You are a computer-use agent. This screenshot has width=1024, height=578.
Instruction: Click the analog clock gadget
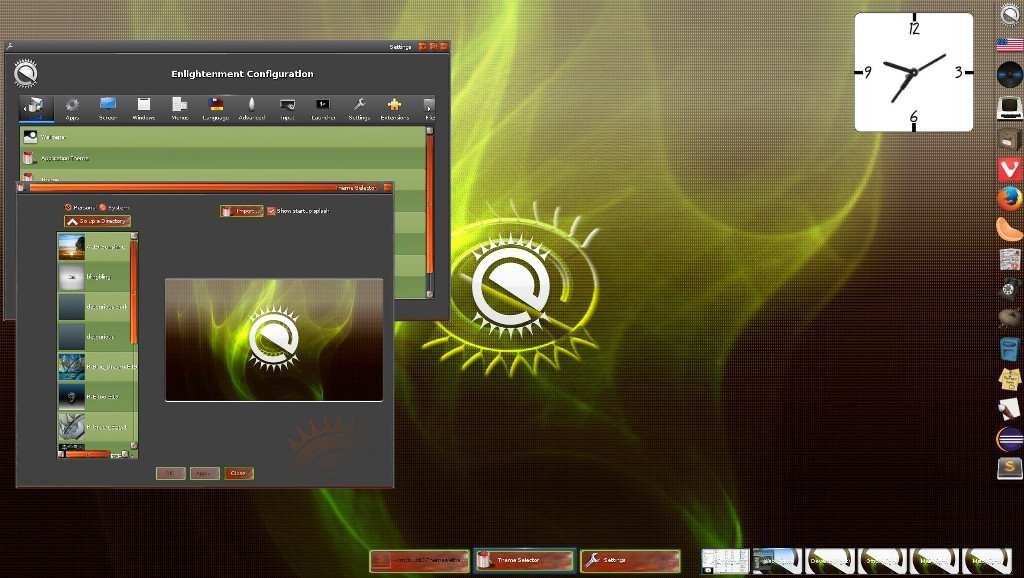click(914, 72)
